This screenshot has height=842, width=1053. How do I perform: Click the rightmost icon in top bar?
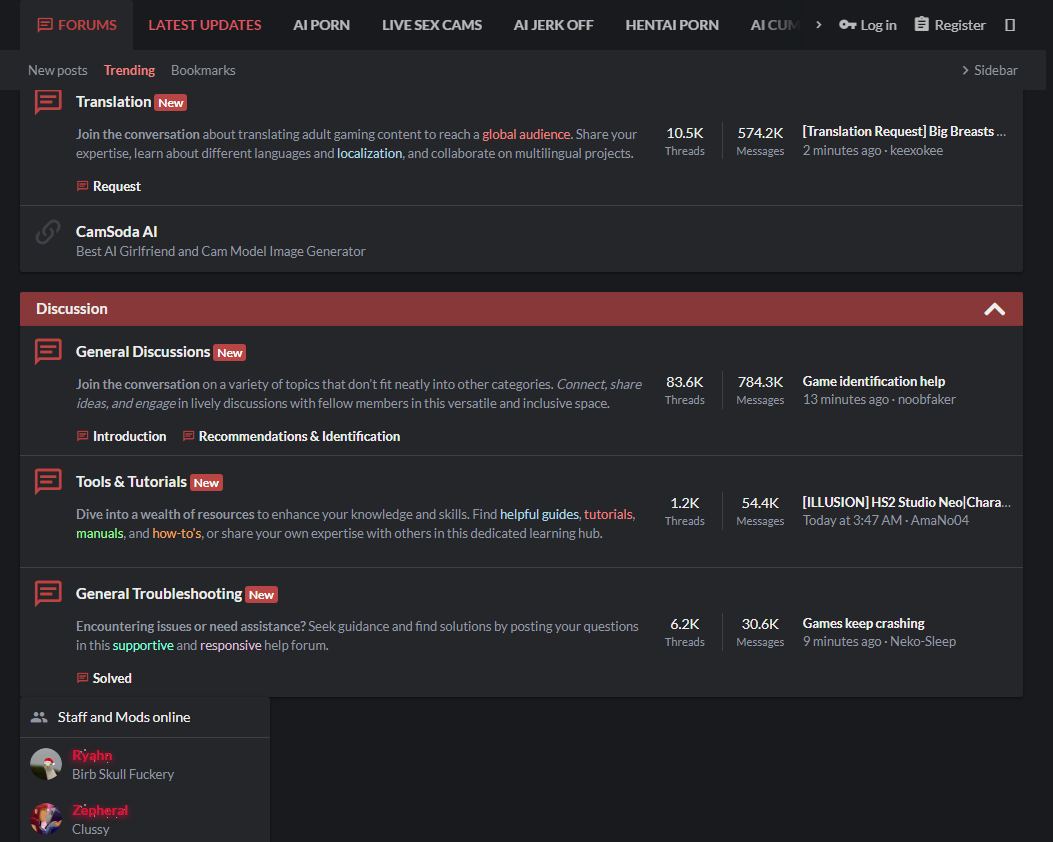[x=1009, y=25]
